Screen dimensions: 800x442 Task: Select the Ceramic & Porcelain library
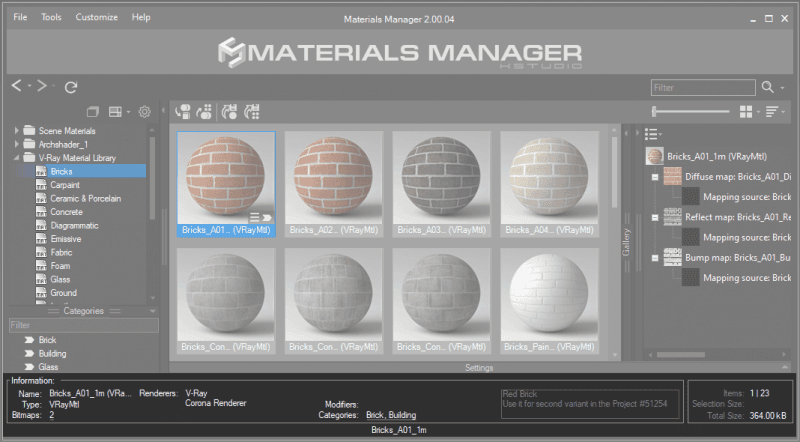point(85,199)
